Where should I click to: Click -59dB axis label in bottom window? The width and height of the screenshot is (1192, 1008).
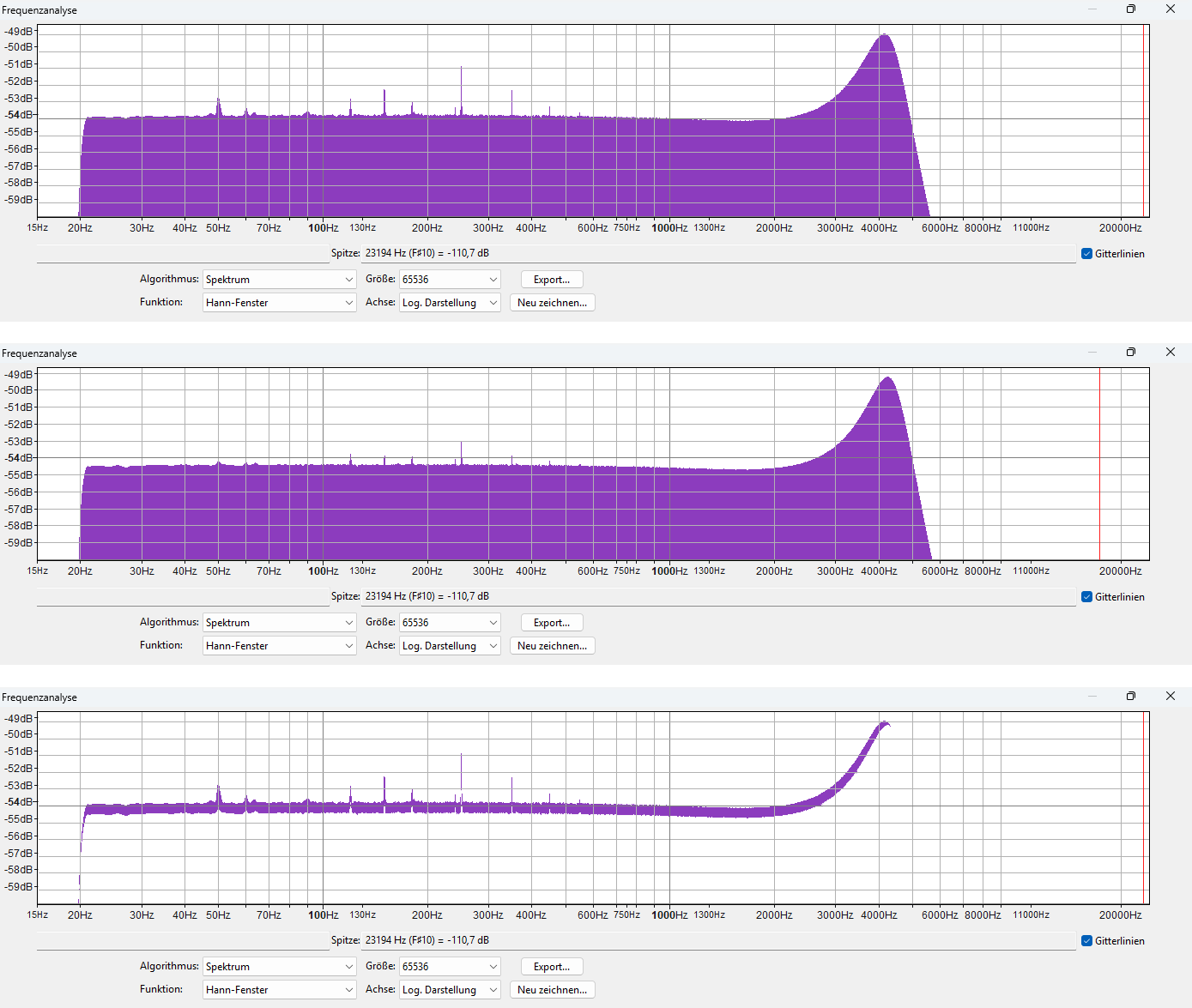pos(19,887)
